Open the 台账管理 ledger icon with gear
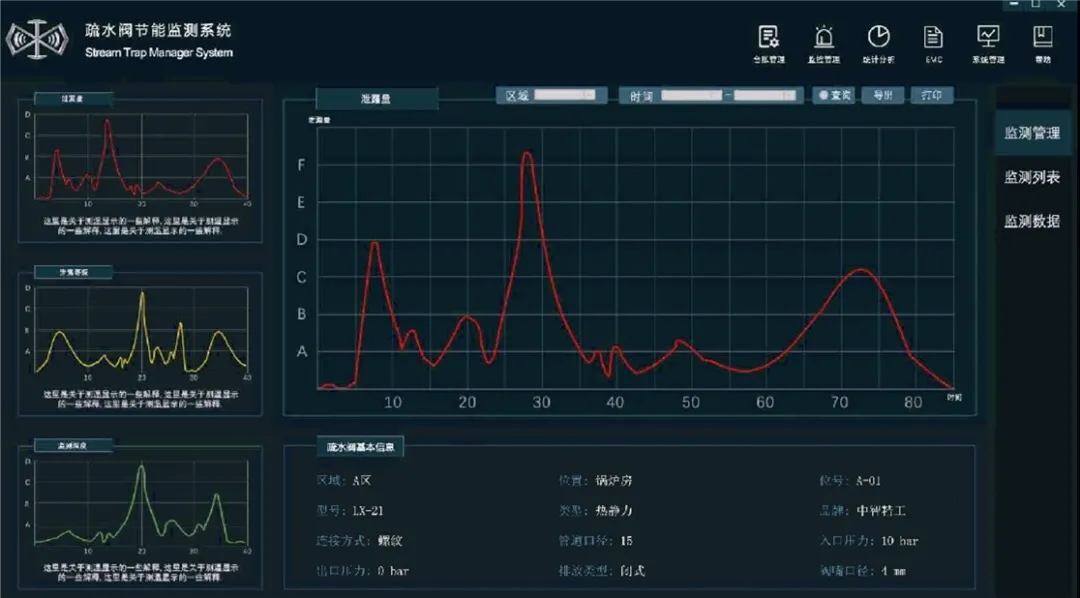Image resolution: width=1080 pixels, height=598 pixels. (x=768, y=44)
